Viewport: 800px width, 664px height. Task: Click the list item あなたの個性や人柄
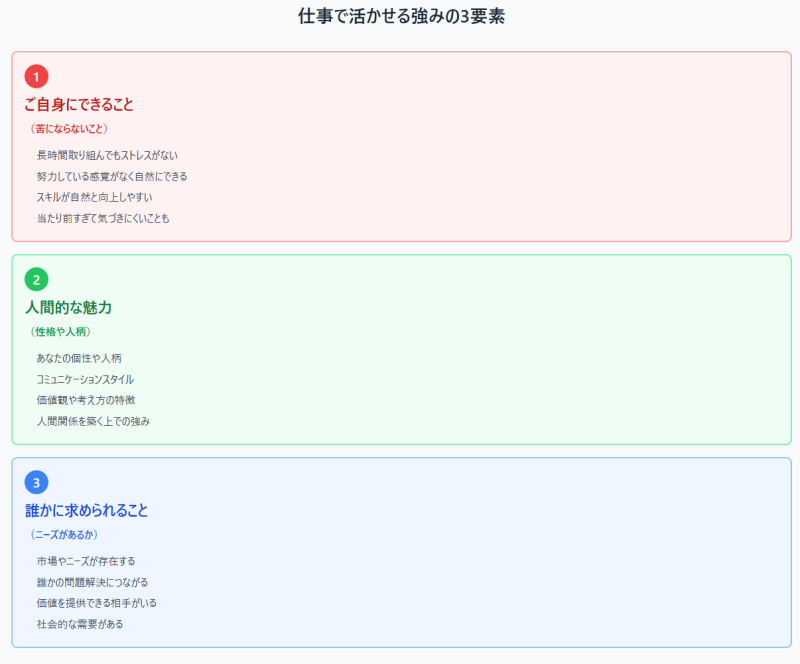click(x=79, y=358)
